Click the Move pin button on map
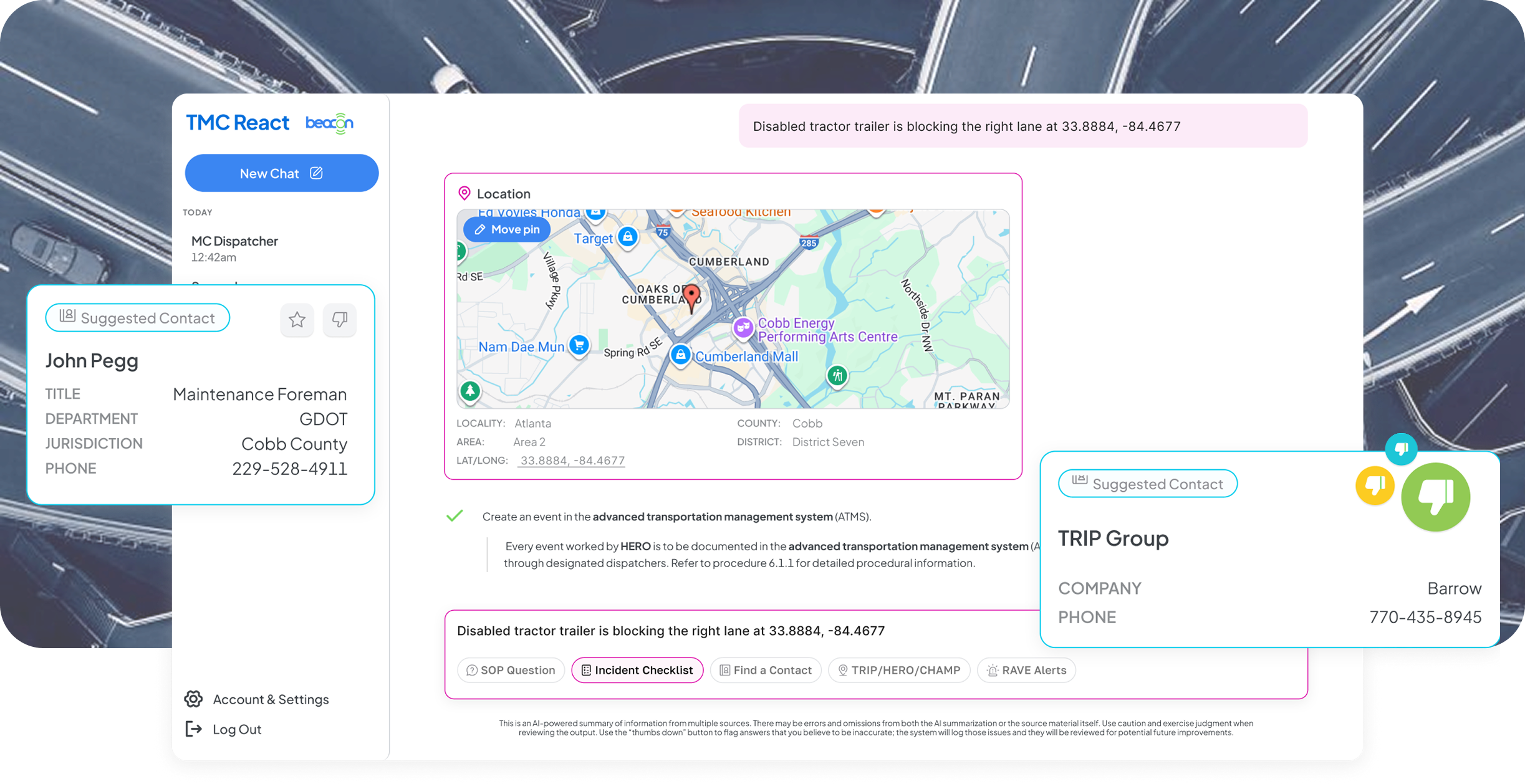 (x=507, y=229)
